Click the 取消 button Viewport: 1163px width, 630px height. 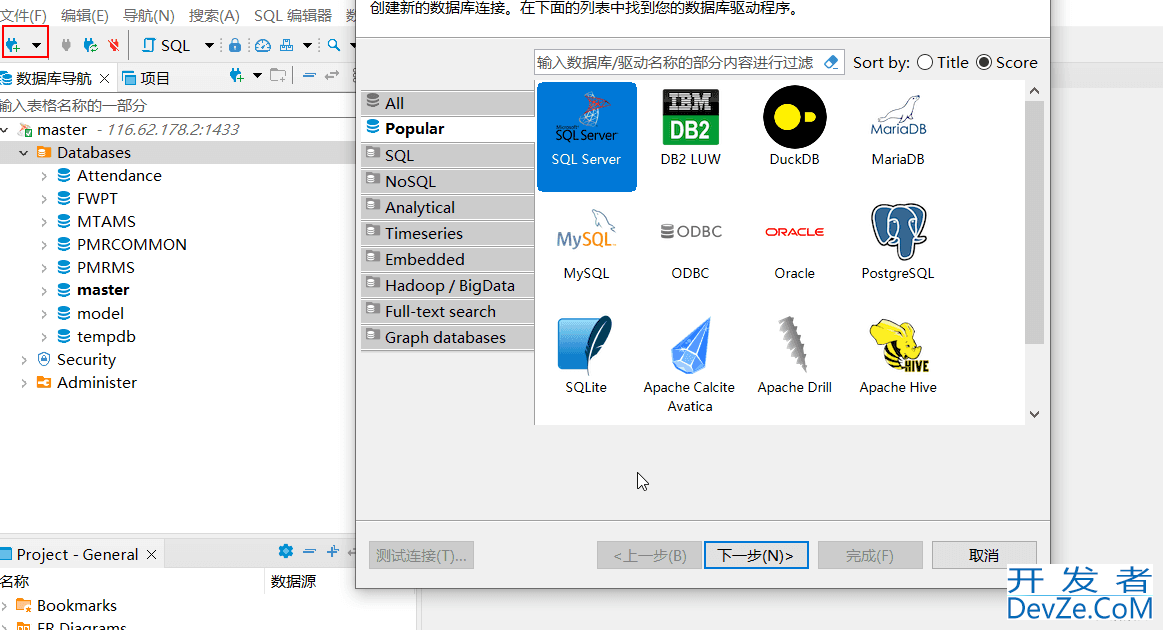coord(984,555)
